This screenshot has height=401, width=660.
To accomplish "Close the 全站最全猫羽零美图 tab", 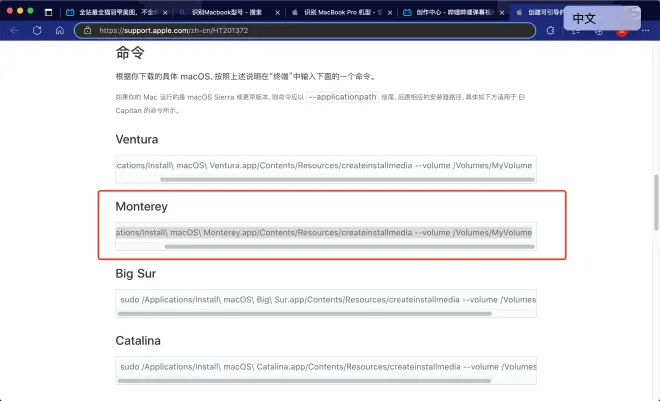I will (165, 13).
